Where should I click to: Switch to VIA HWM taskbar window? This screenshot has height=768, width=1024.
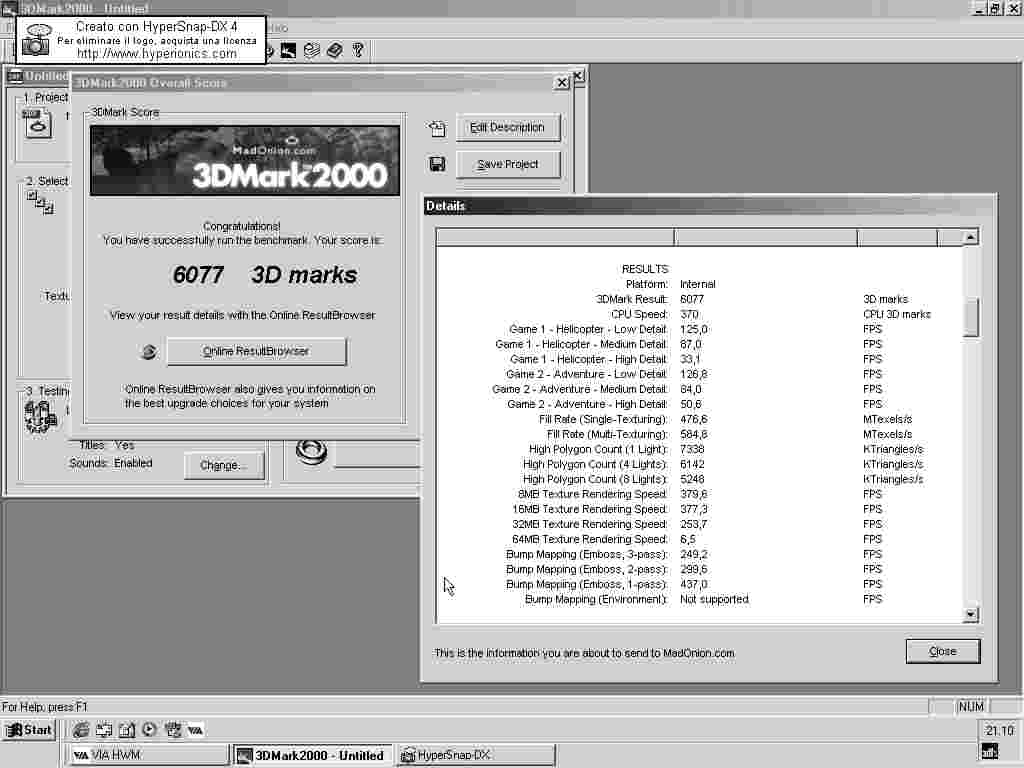pos(149,755)
